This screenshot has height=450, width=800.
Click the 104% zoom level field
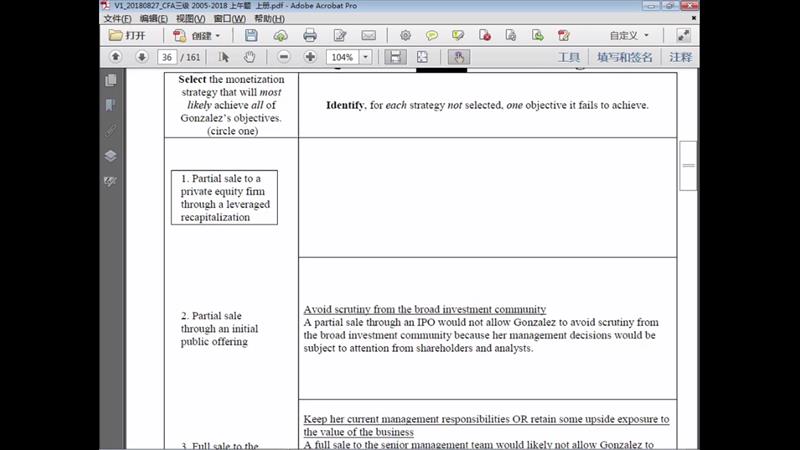tap(343, 57)
